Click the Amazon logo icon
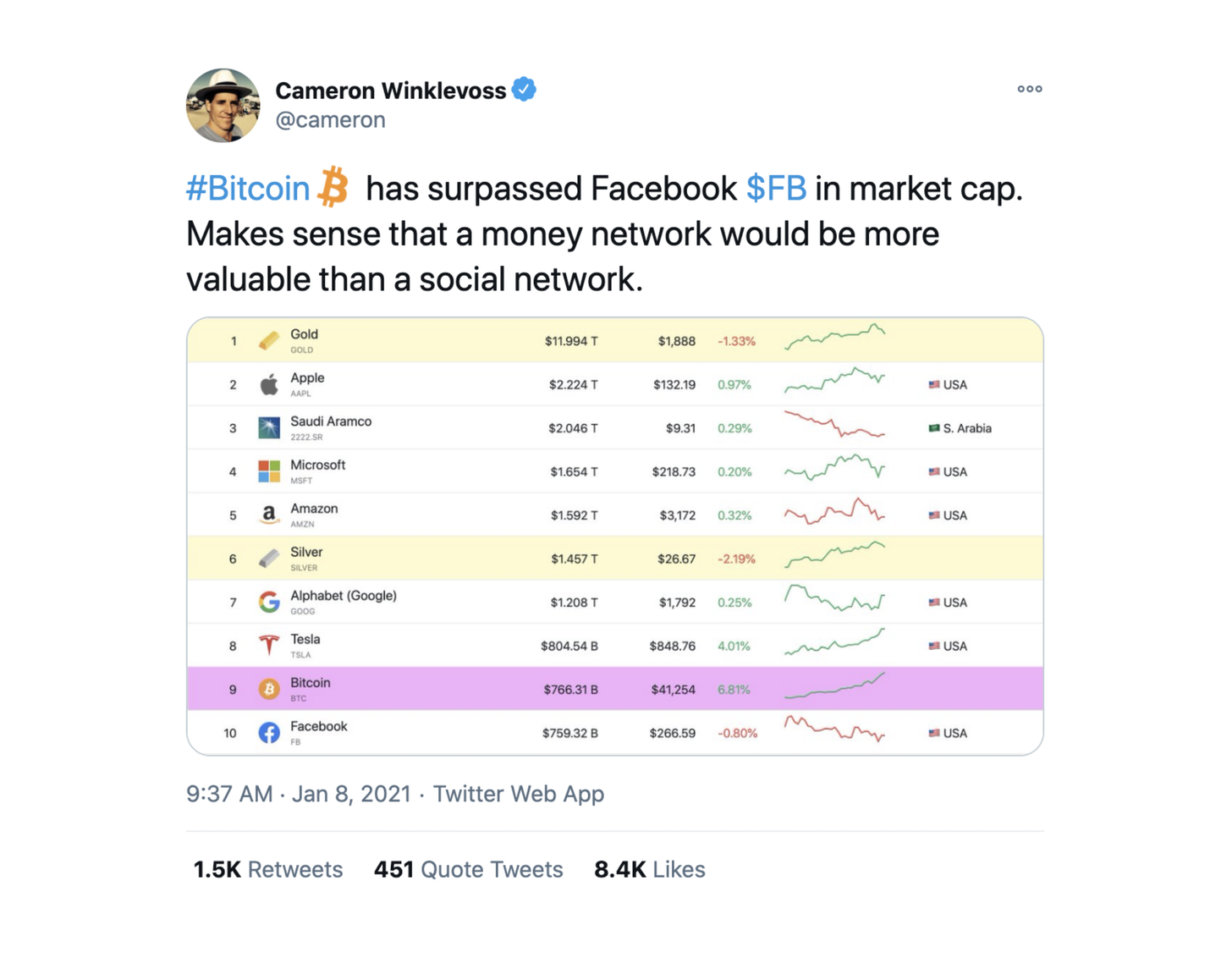This screenshot has height=958, width=1232. pos(269,515)
